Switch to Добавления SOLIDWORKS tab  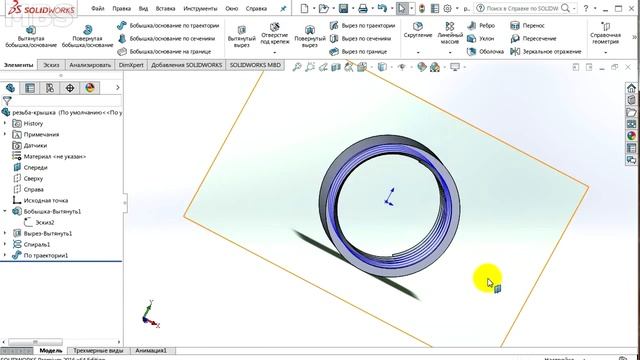(187, 65)
